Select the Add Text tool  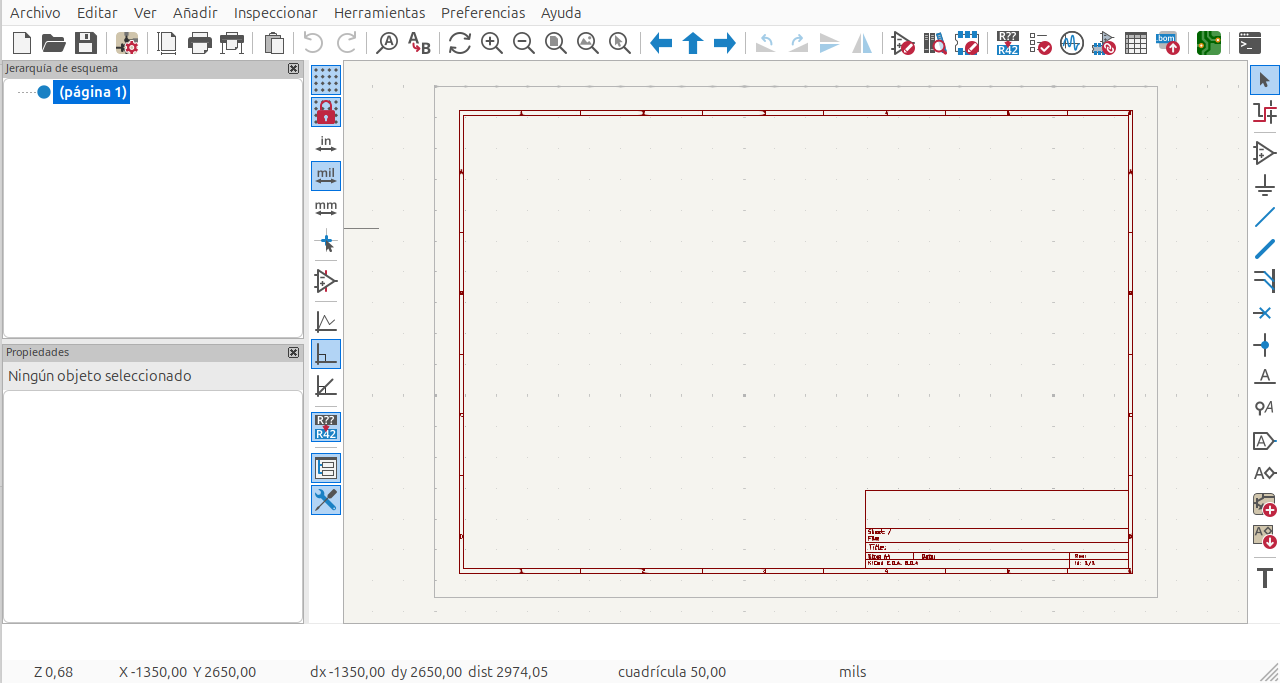click(1265, 578)
